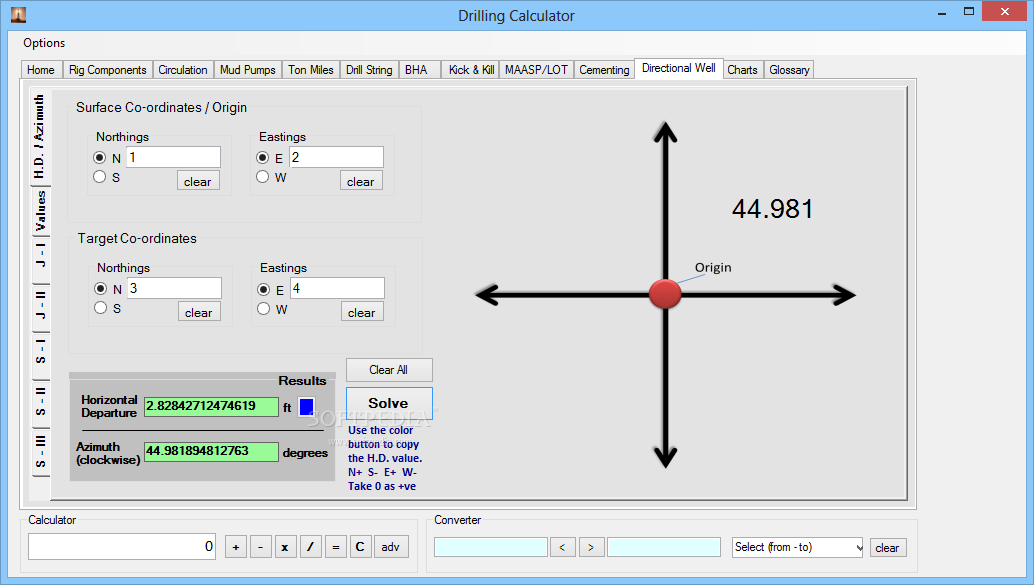Viewport: 1034px width, 585px height.
Task: Switch to the Home tab
Action: click(x=41, y=70)
